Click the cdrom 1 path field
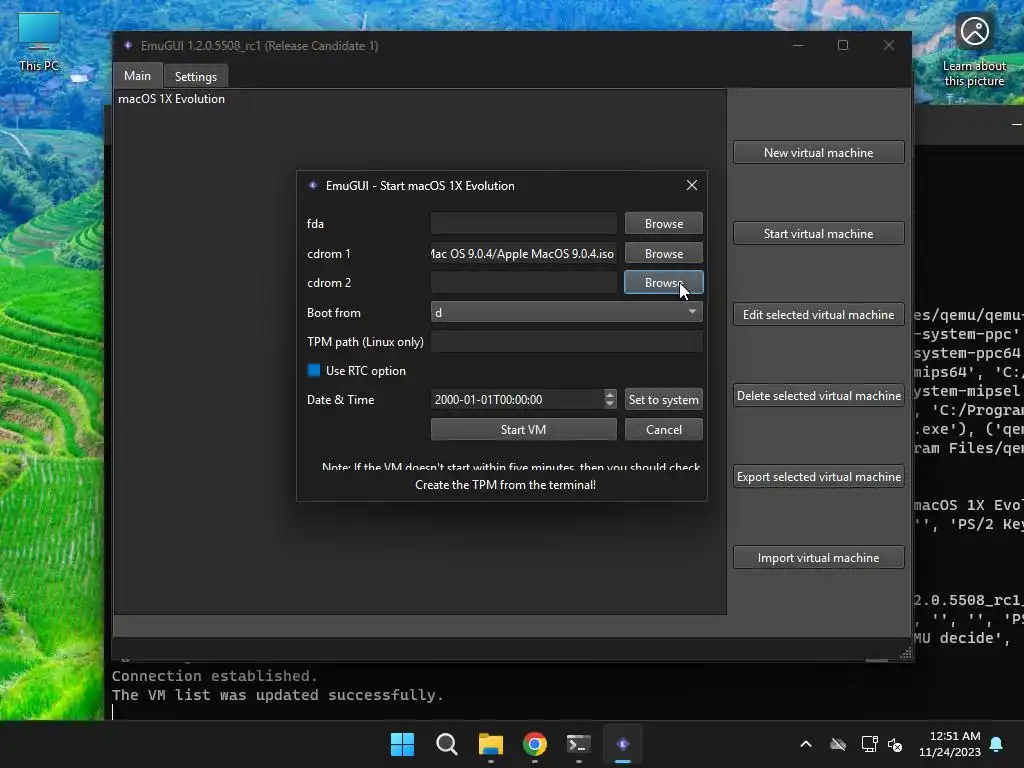1024x768 pixels. [523, 253]
